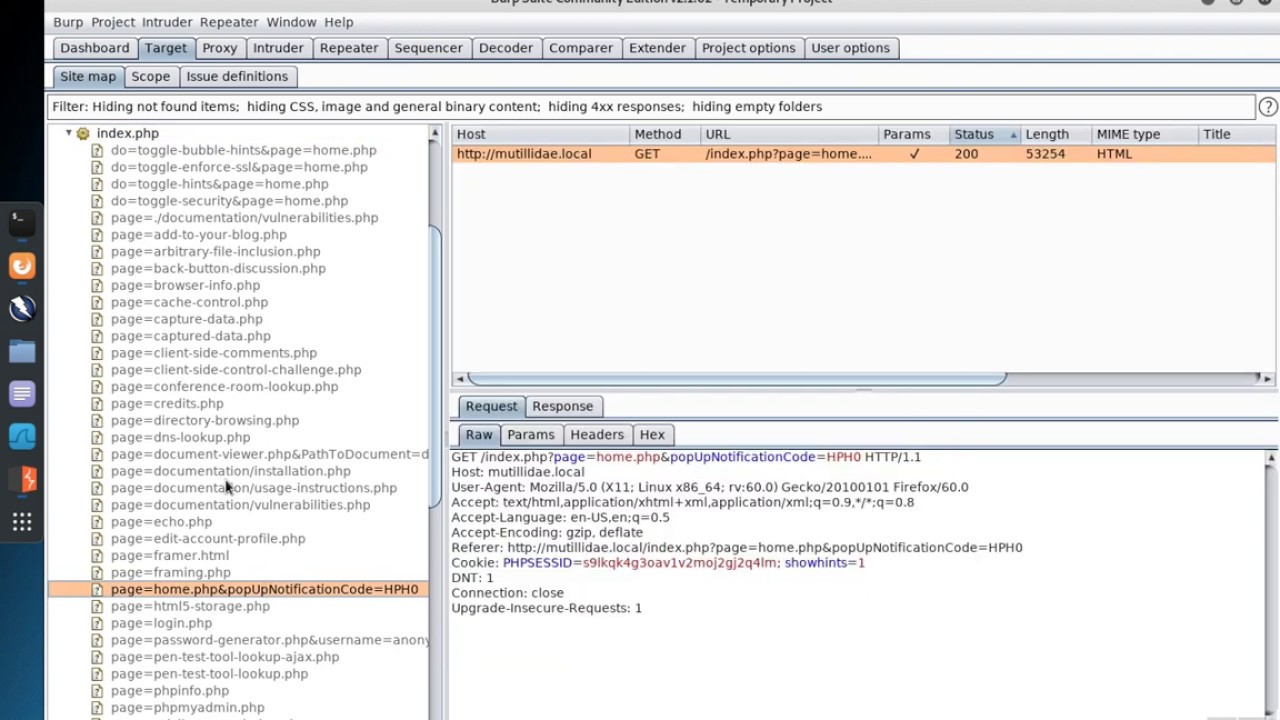This screenshot has height=720, width=1280.
Task: Open the application grid launcher icon
Action: pyautogui.click(x=21, y=522)
